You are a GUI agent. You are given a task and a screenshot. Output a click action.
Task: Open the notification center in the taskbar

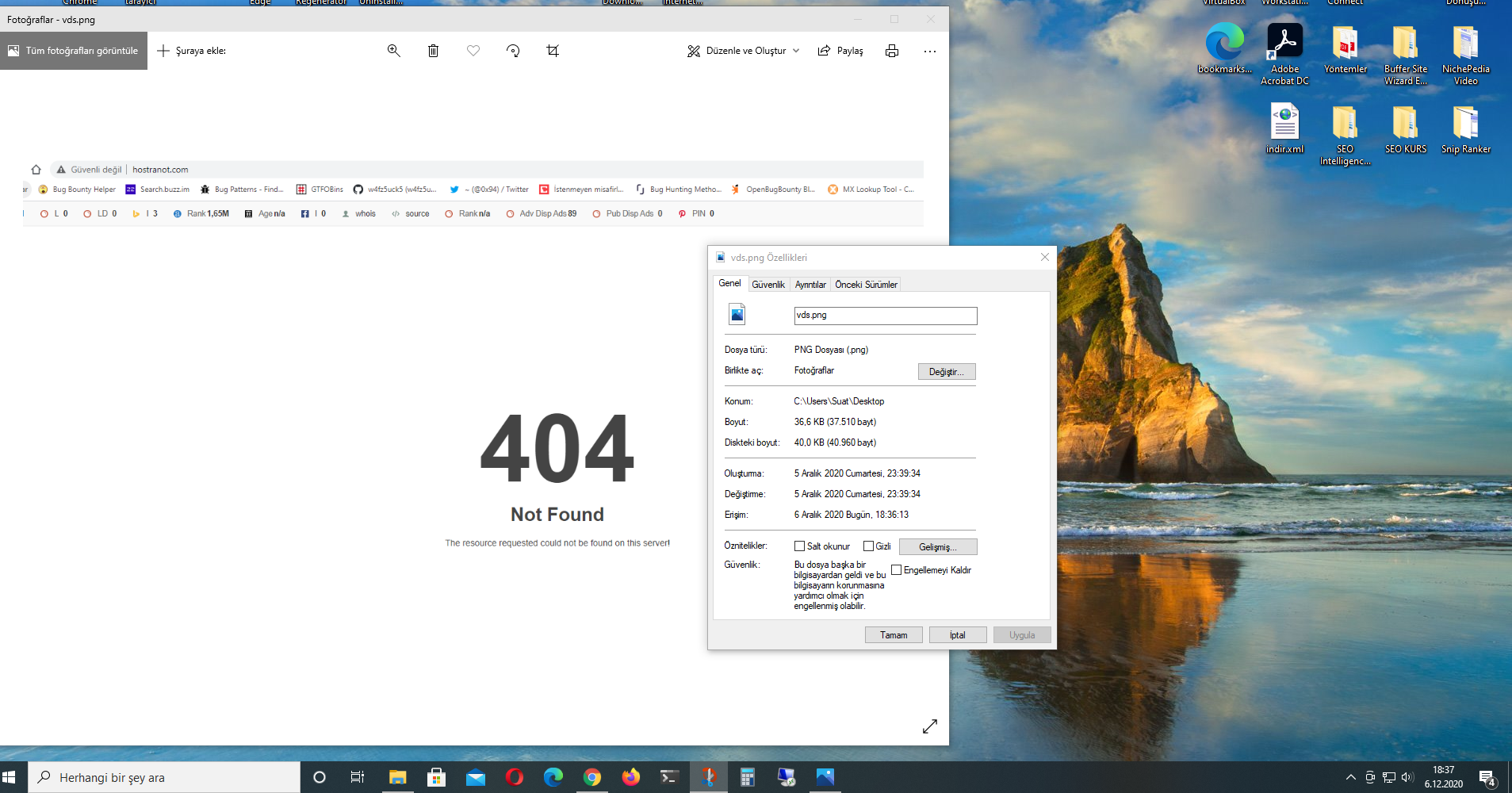tap(1487, 777)
